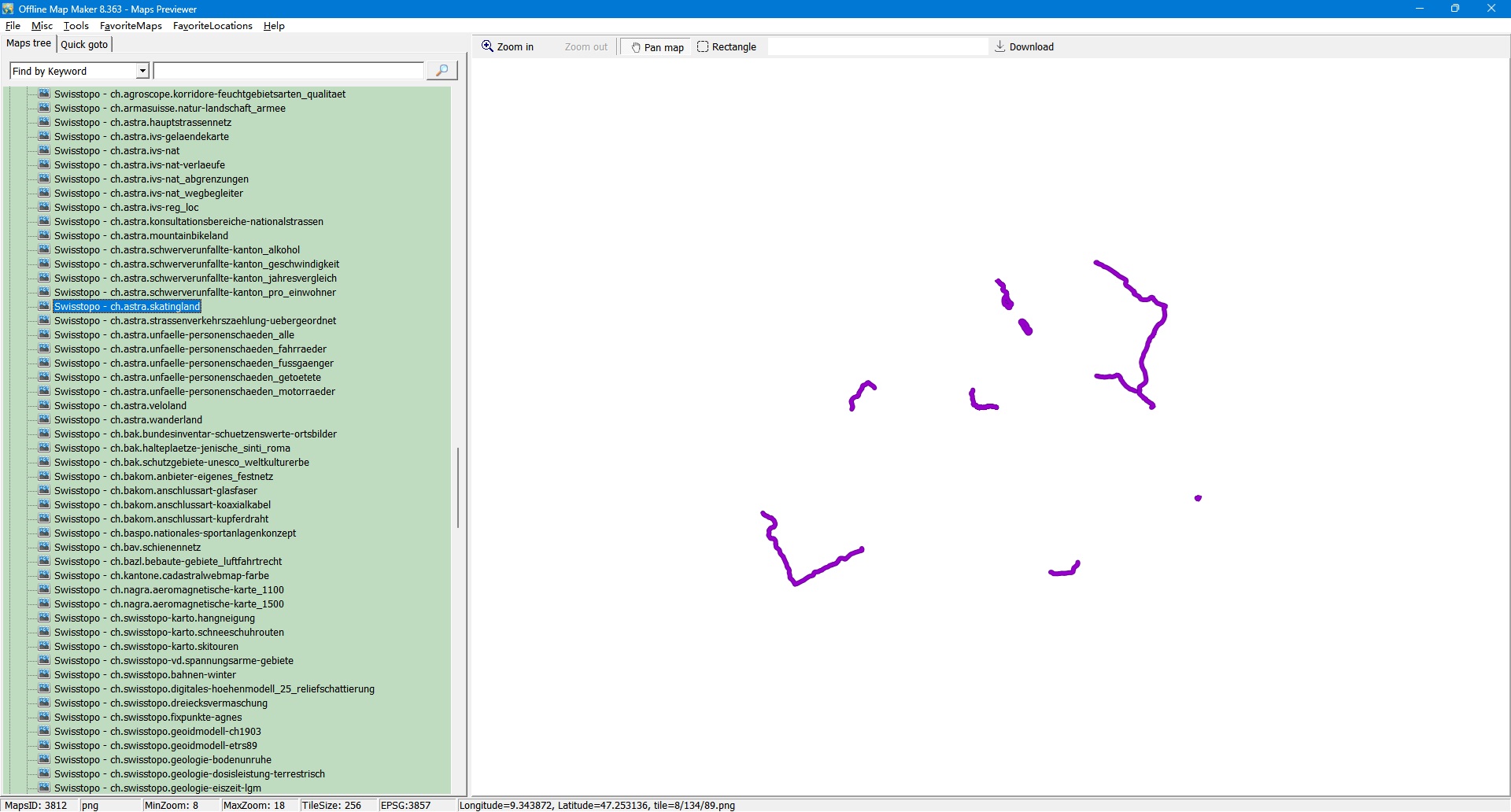Switch to the Maps tree tab
The width and height of the screenshot is (1511, 812).
point(28,43)
